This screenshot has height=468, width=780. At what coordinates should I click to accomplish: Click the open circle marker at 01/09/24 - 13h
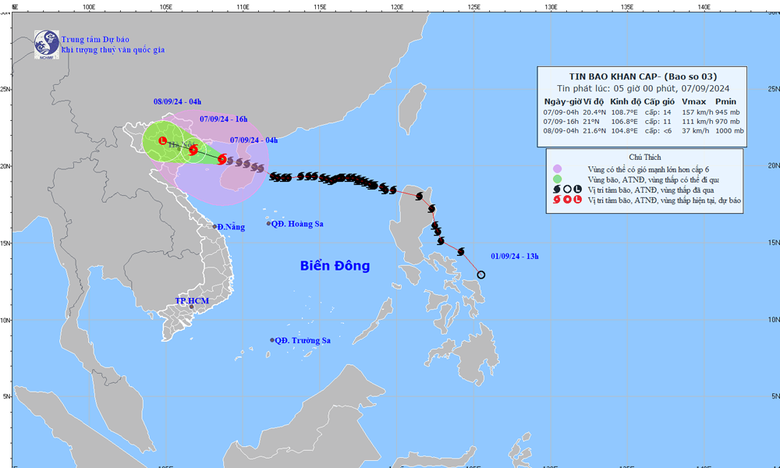pyautogui.click(x=481, y=275)
